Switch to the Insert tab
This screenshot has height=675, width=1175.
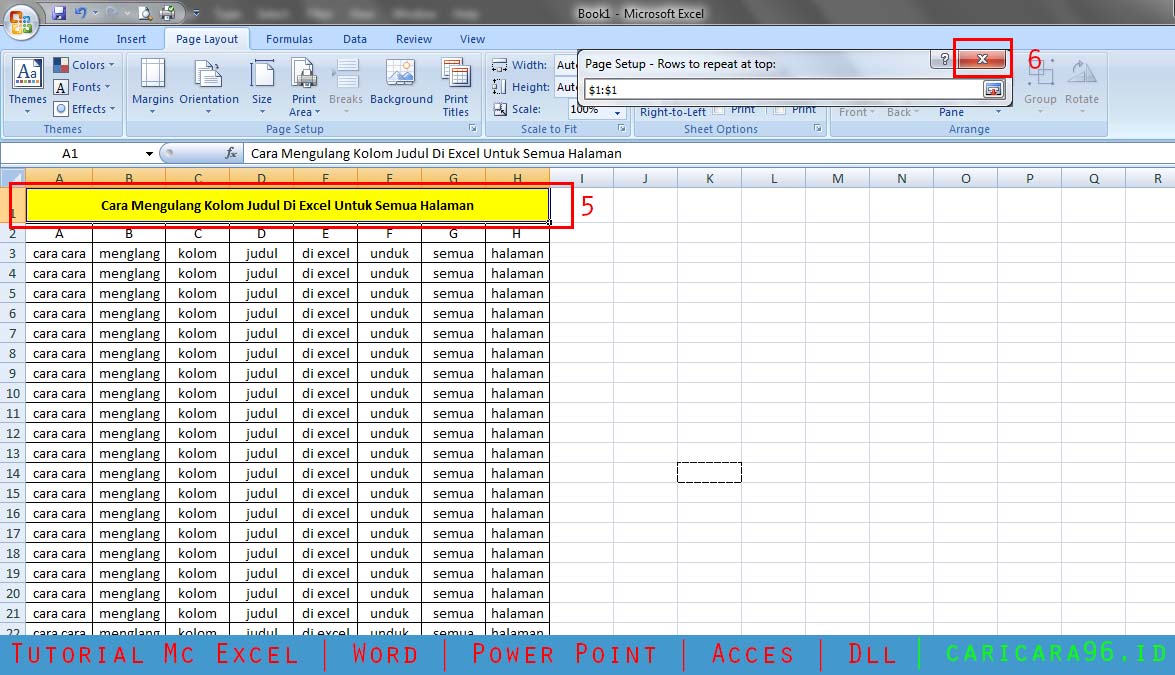(131, 39)
